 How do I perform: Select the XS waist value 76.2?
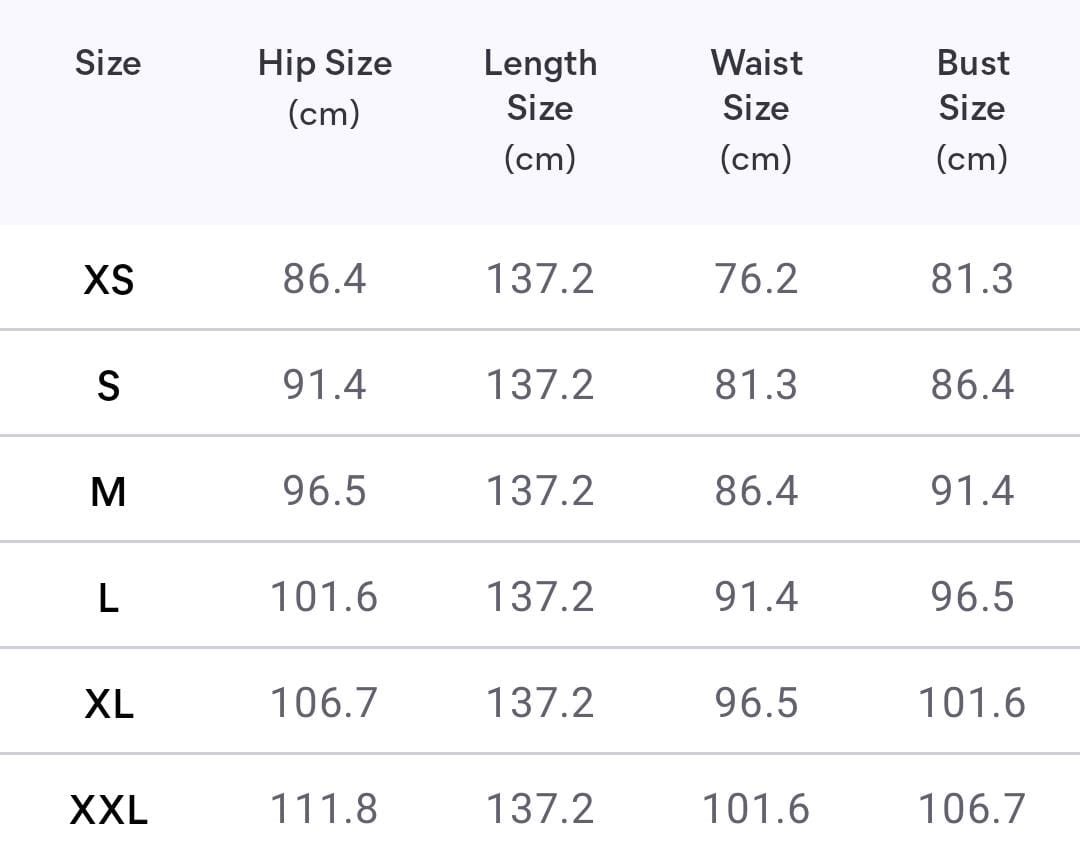(x=756, y=279)
